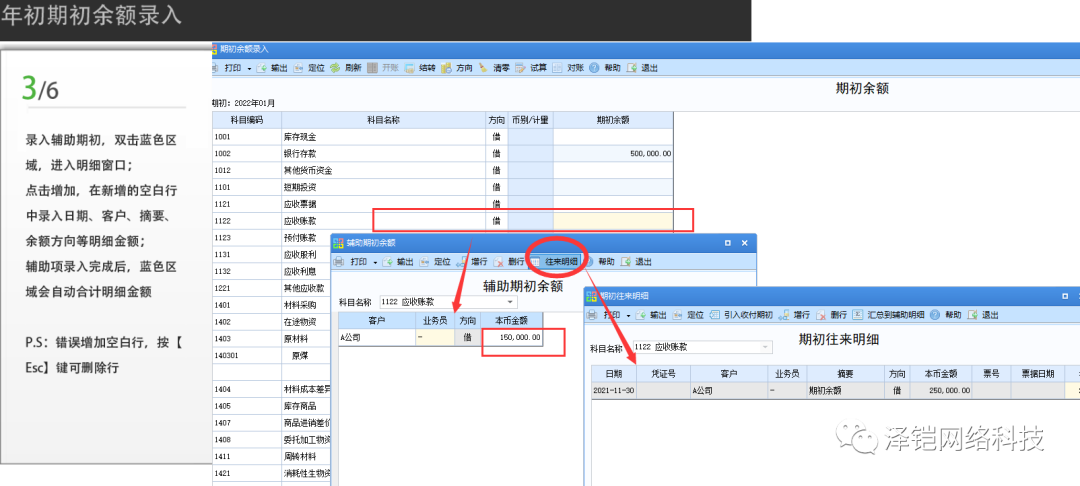Select the 应收账款 期初余额 cell
This screenshot has width=1080, height=486.
click(x=612, y=220)
